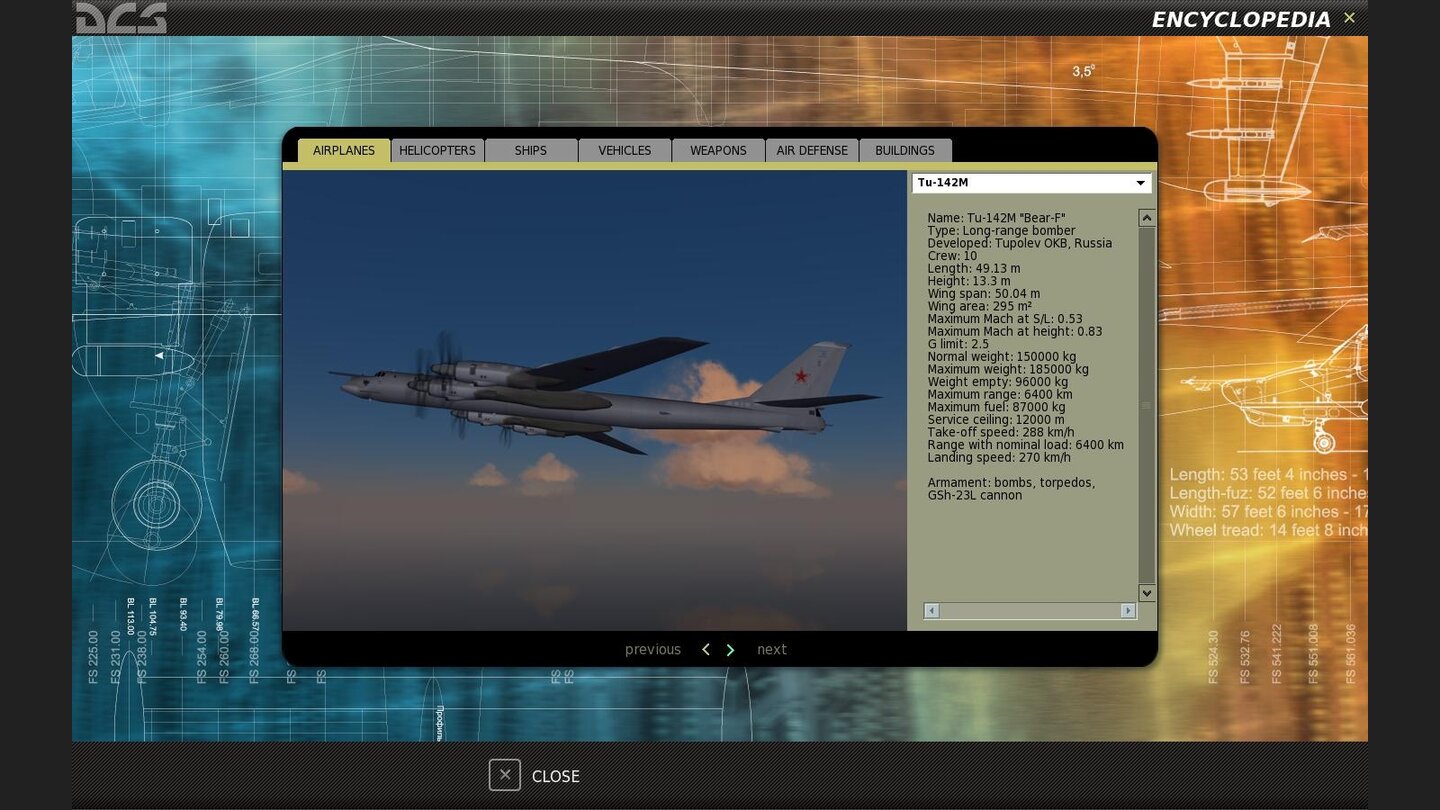This screenshot has width=1440, height=810.
Task: Click the 'Length: 49.13 m' line
Action: coord(974,269)
